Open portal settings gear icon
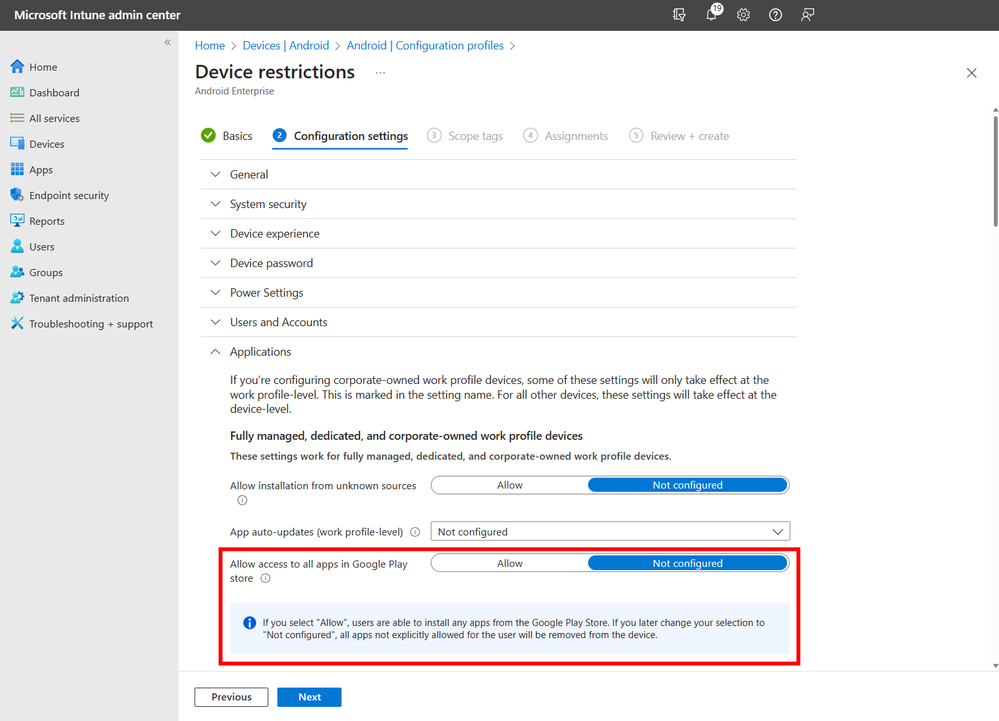Viewport: 999px width, 721px height. 744,15
